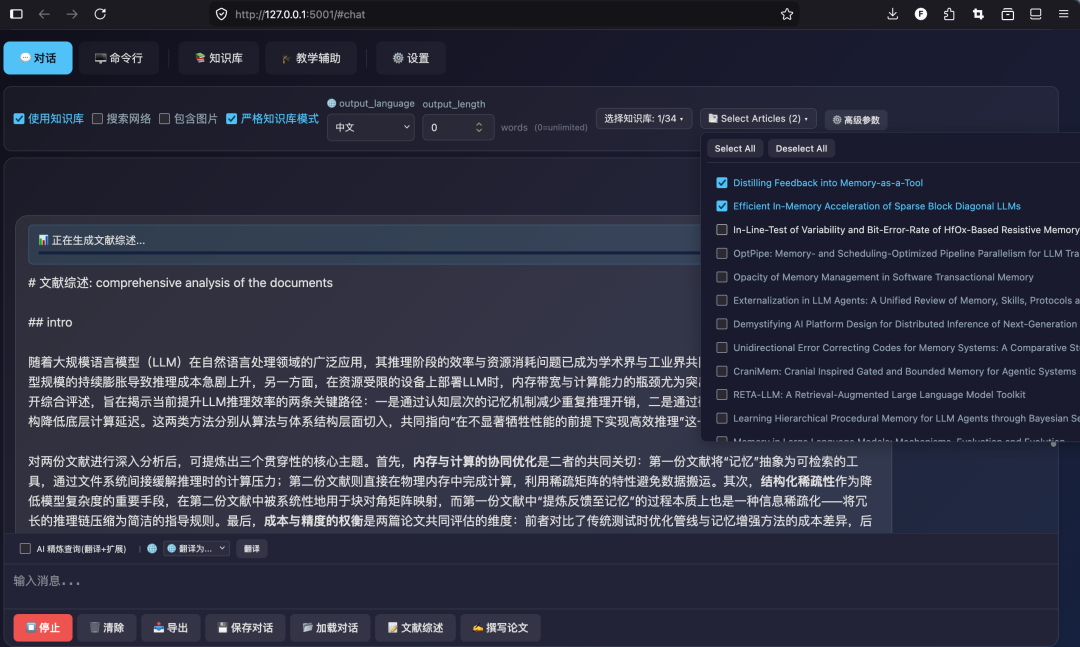Open the browser extensions puzzle icon
The width and height of the screenshot is (1080, 647).
pyautogui.click(x=949, y=14)
